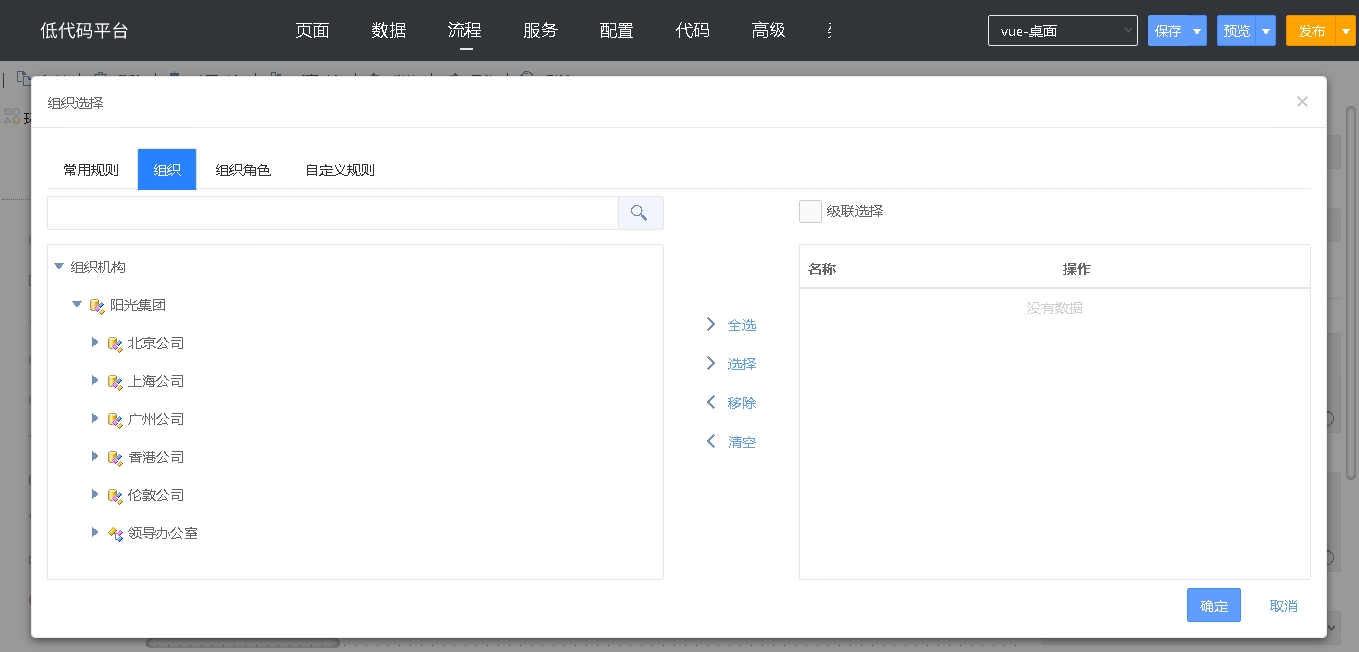Image resolution: width=1359 pixels, height=652 pixels.
Task: Collapse the 组织机构 root node
Action: pyautogui.click(x=59, y=266)
